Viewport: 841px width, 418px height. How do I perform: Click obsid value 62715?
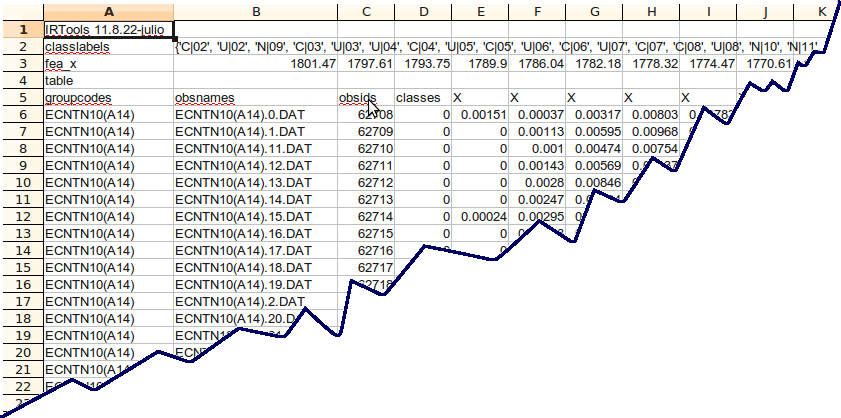(x=366, y=233)
